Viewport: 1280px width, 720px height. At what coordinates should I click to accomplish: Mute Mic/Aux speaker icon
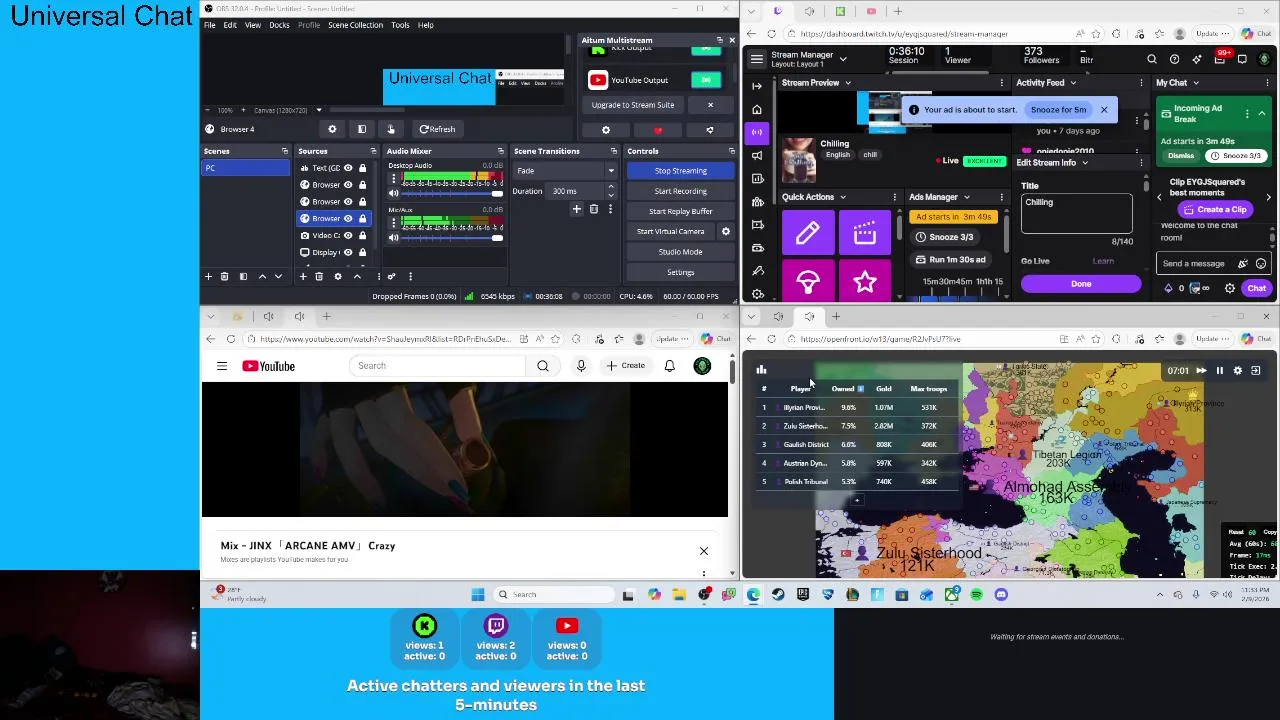pyautogui.click(x=393, y=237)
